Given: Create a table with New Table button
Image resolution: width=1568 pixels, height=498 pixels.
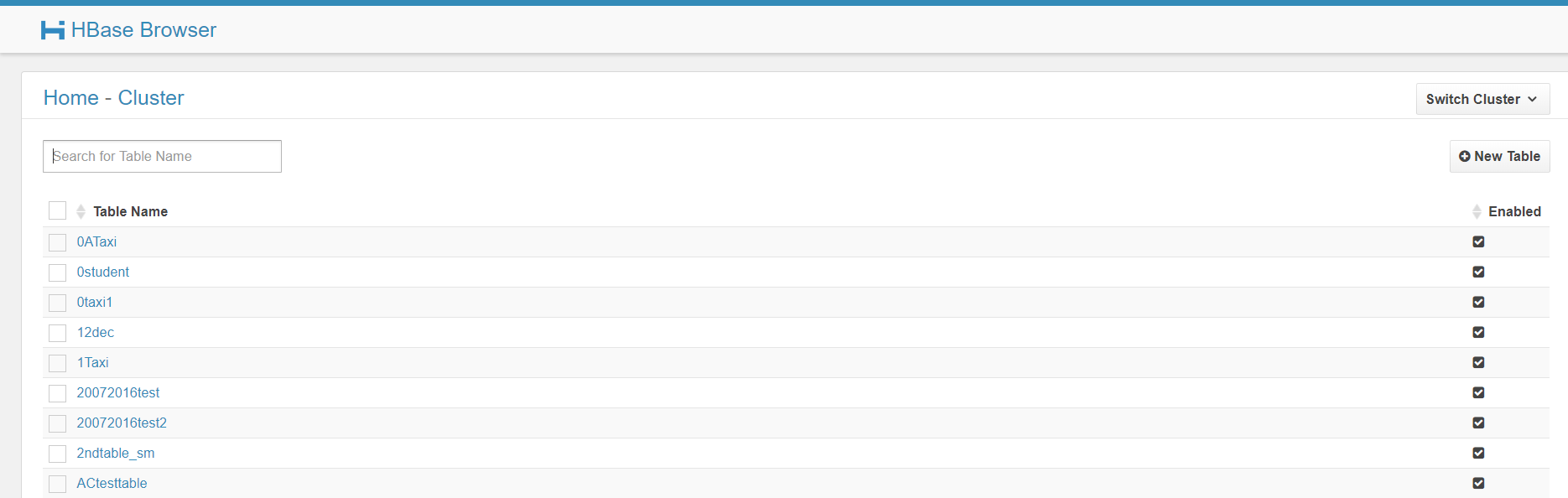Looking at the screenshot, I should (x=1499, y=156).
